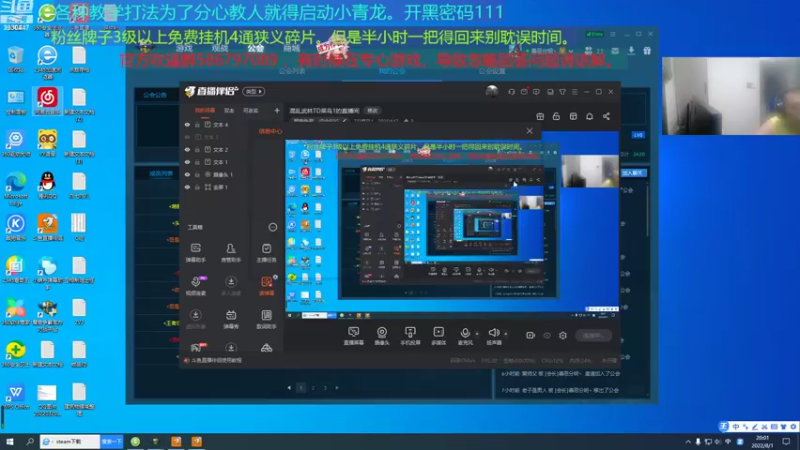Click the 修改 button next to room title
The height and width of the screenshot is (450, 800).
click(x=372, y=111)
